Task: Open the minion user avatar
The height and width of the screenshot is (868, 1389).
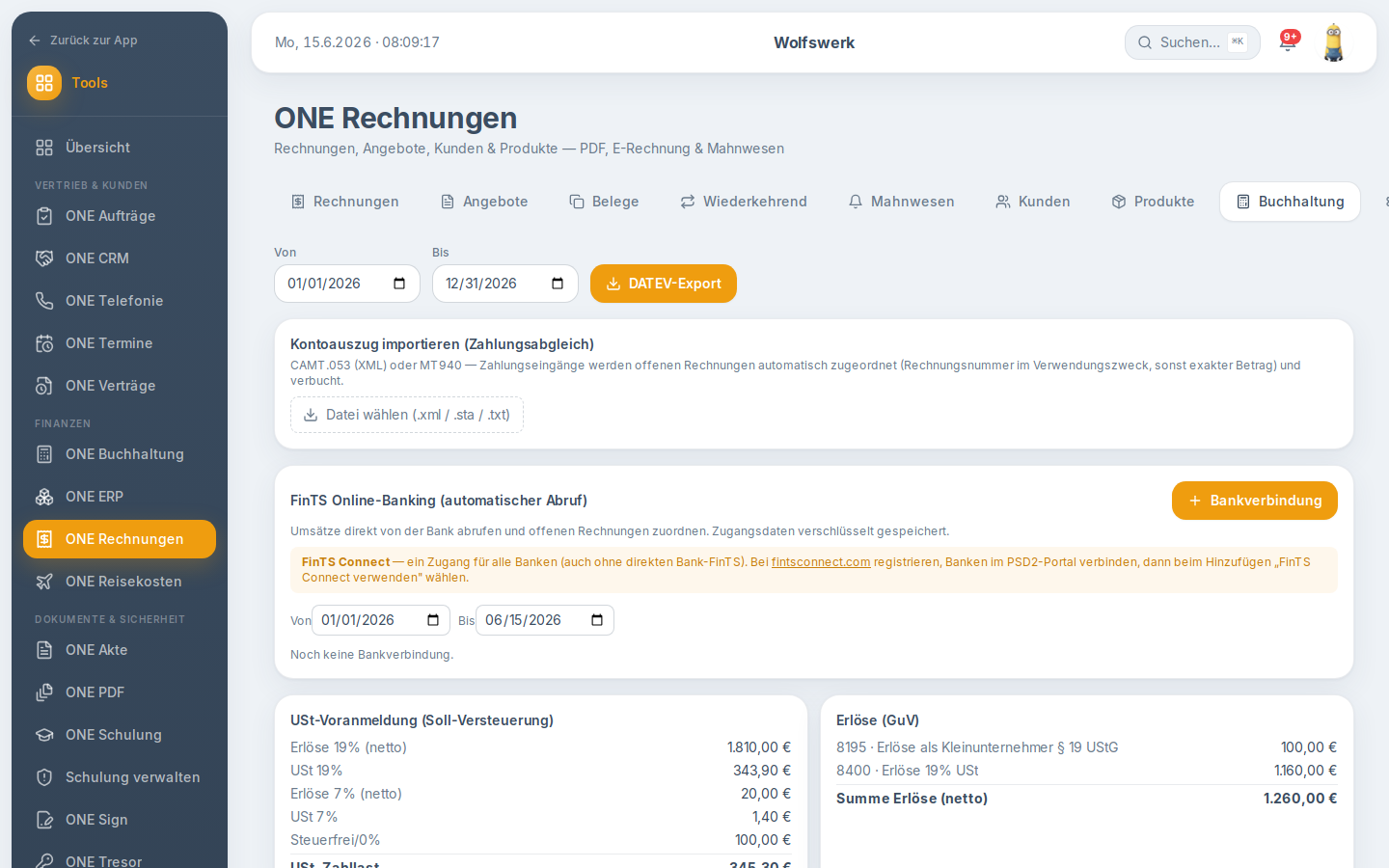Action: [1334, 42]
